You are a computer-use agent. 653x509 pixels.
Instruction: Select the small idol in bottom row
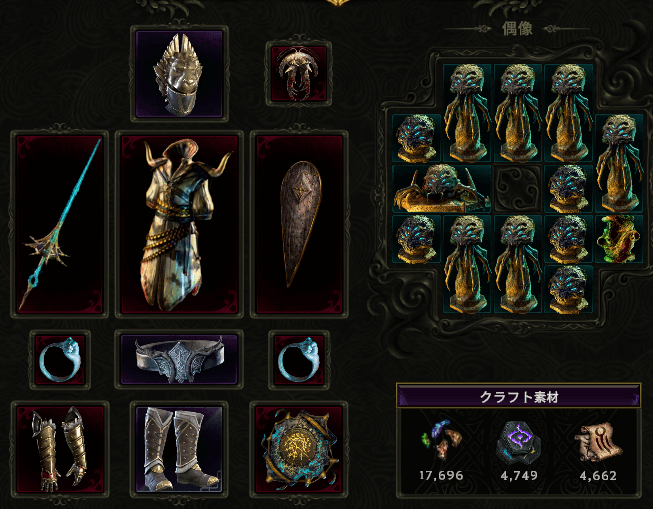point(568,289)
